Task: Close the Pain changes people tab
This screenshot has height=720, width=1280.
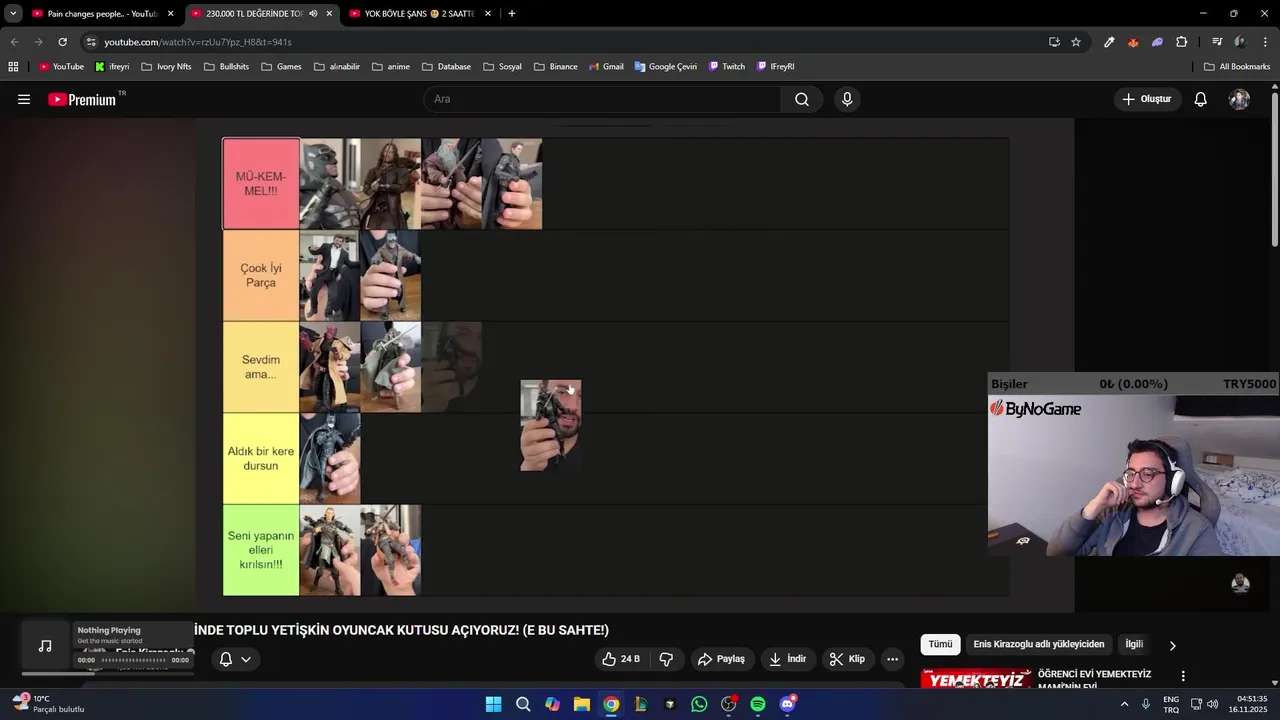Action: click(x=171, y=14)
